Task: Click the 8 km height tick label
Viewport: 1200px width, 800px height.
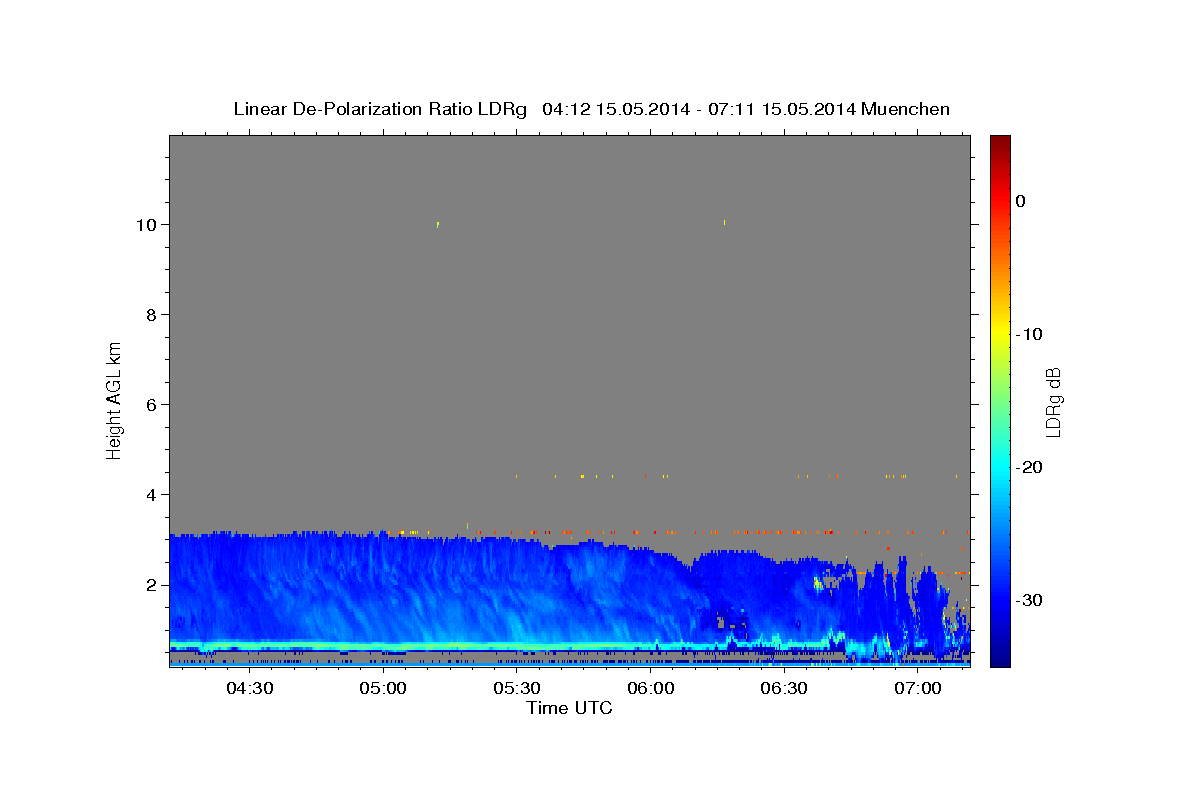Action: 151,315
